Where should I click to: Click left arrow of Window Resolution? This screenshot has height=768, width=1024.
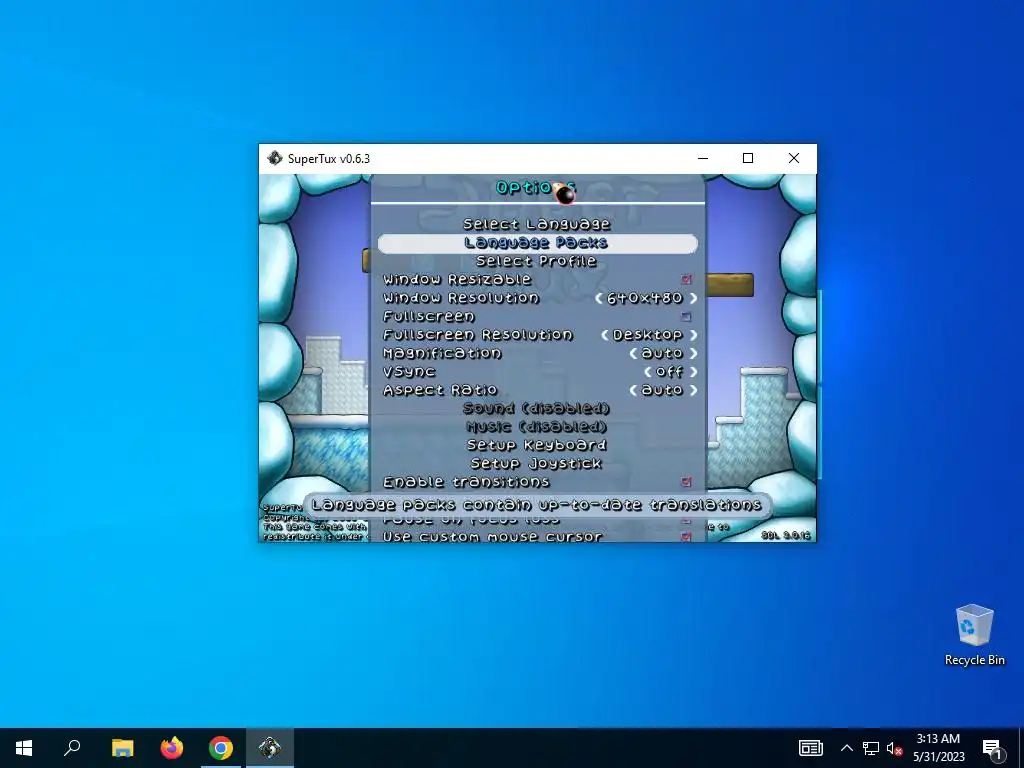598,298
